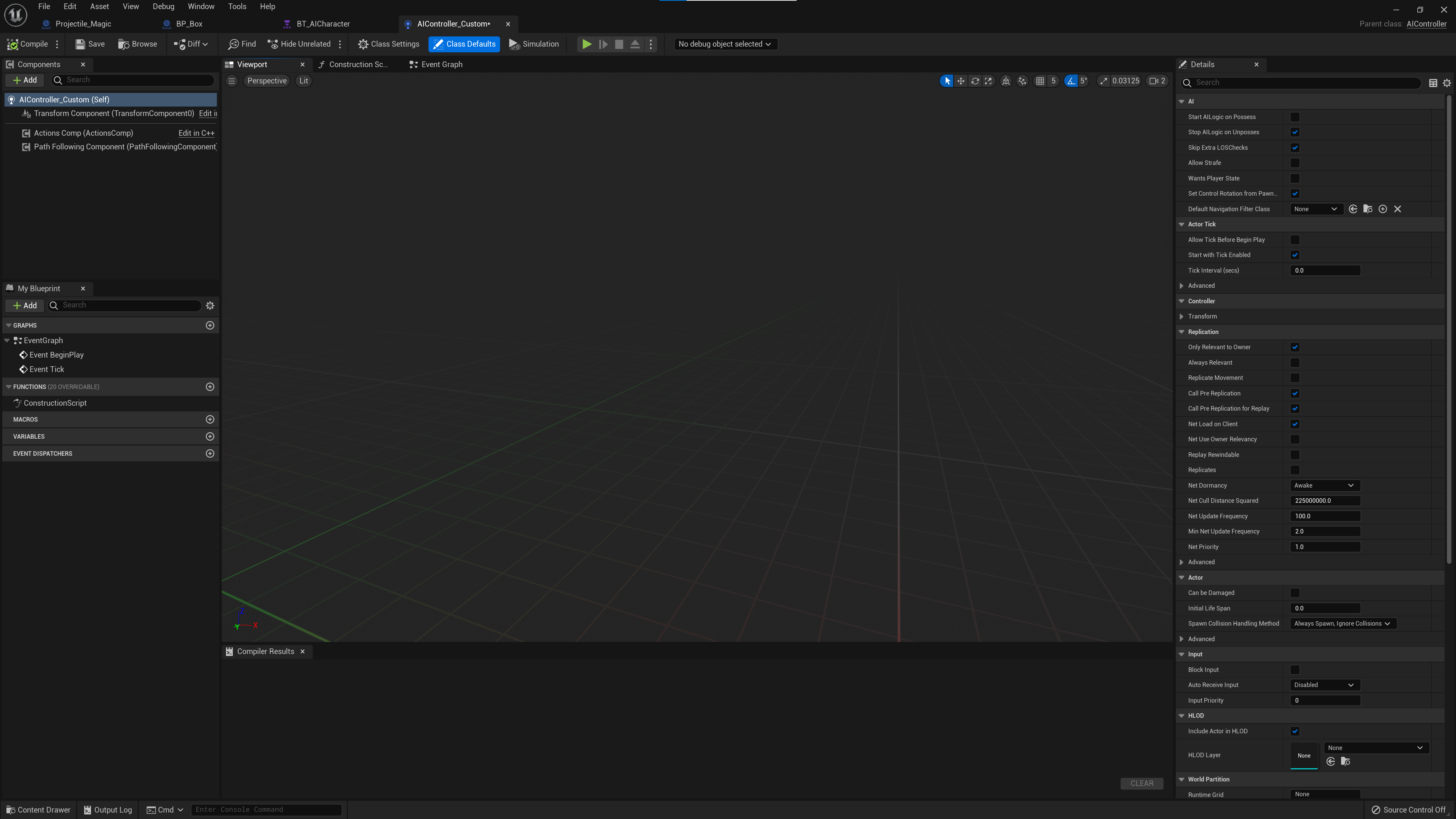Enable Start AILogic on Possess checkbox
Image resolution: width=1456 pixels, height=819 pixels.
click(x=1295, y=117)
